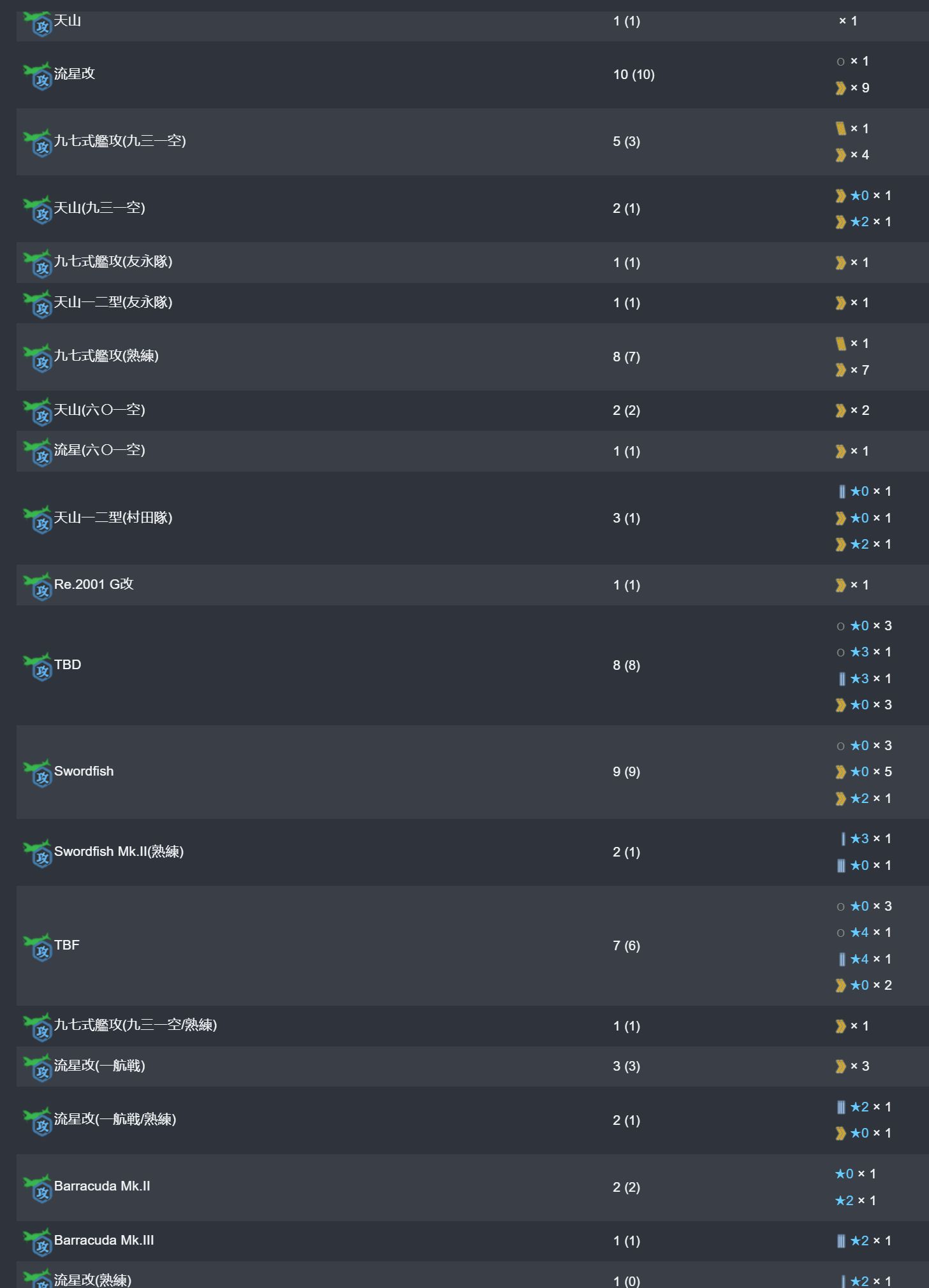Select the TBF equipment icon

(38, 947)
